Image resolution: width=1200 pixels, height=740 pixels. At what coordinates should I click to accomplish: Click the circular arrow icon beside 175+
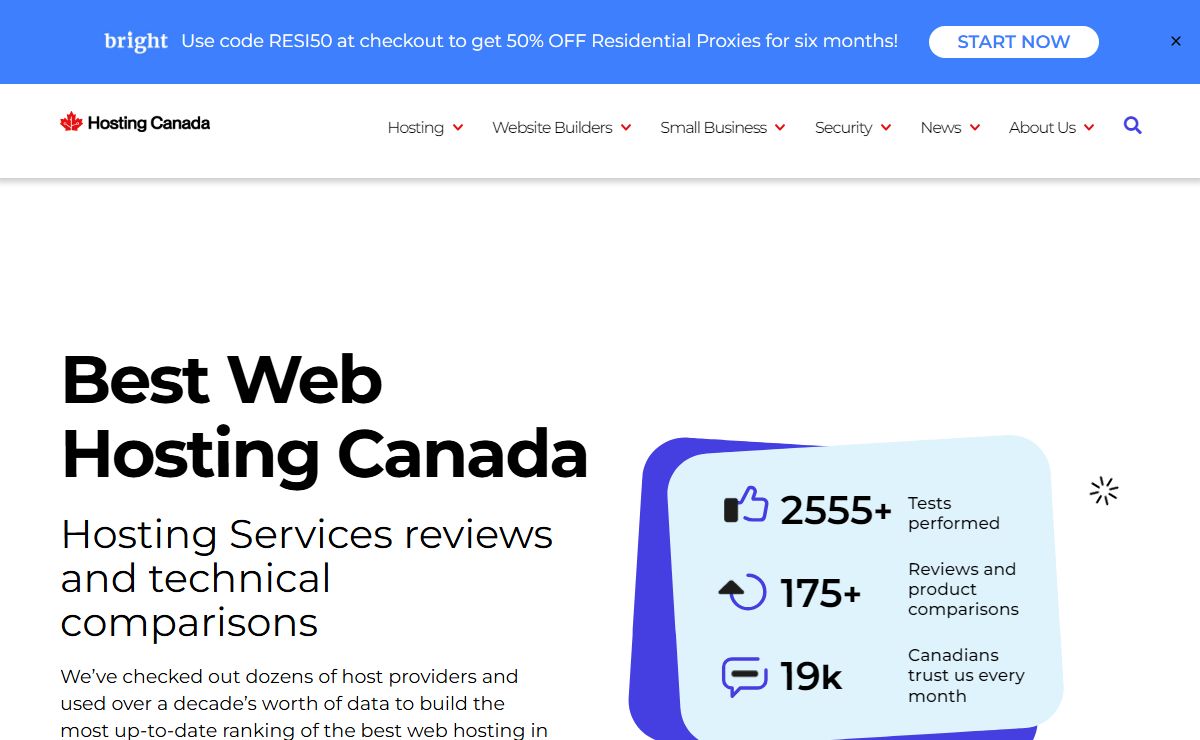(x=743, y=592)
